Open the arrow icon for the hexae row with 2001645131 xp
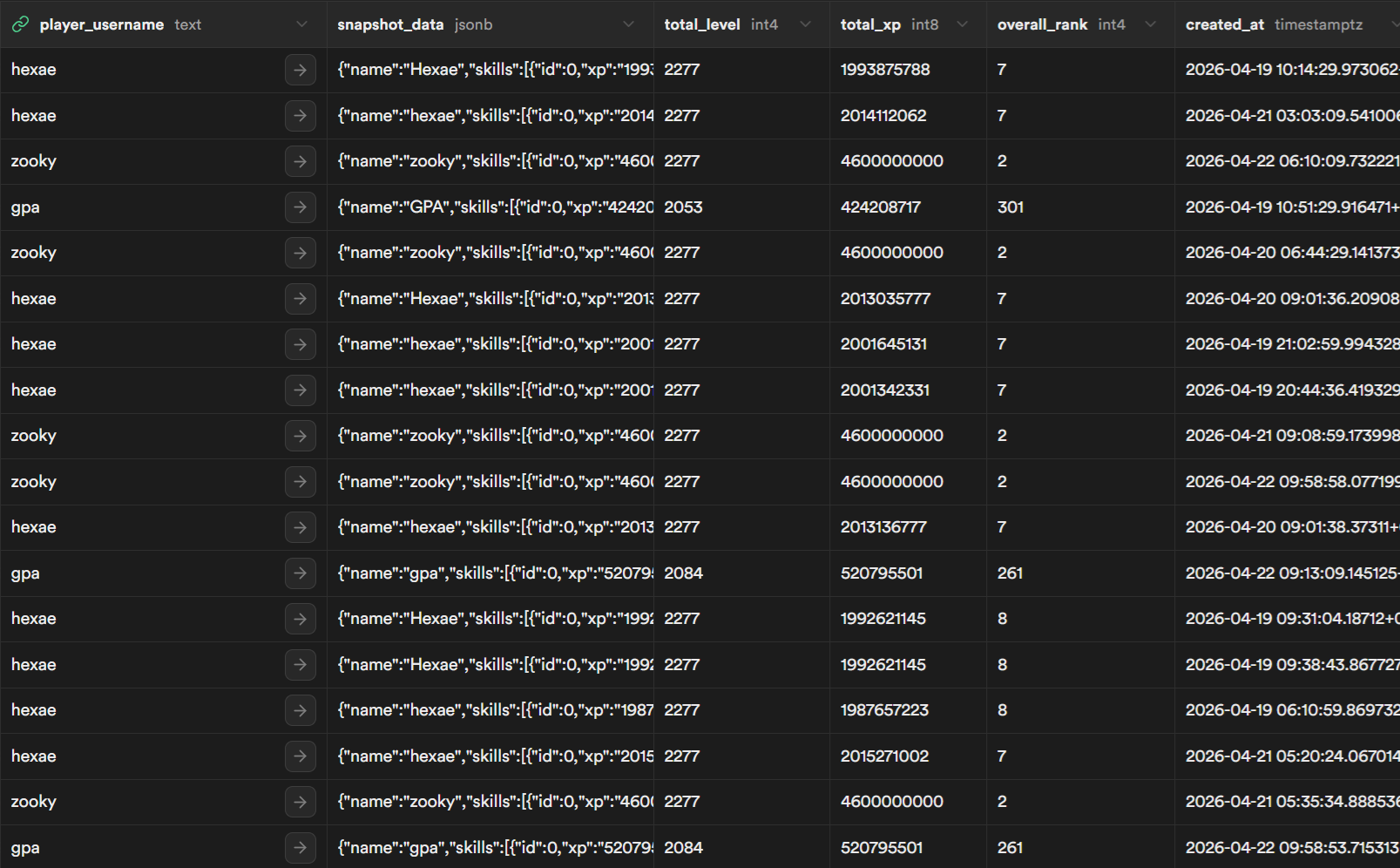 [x=301, y=344]
